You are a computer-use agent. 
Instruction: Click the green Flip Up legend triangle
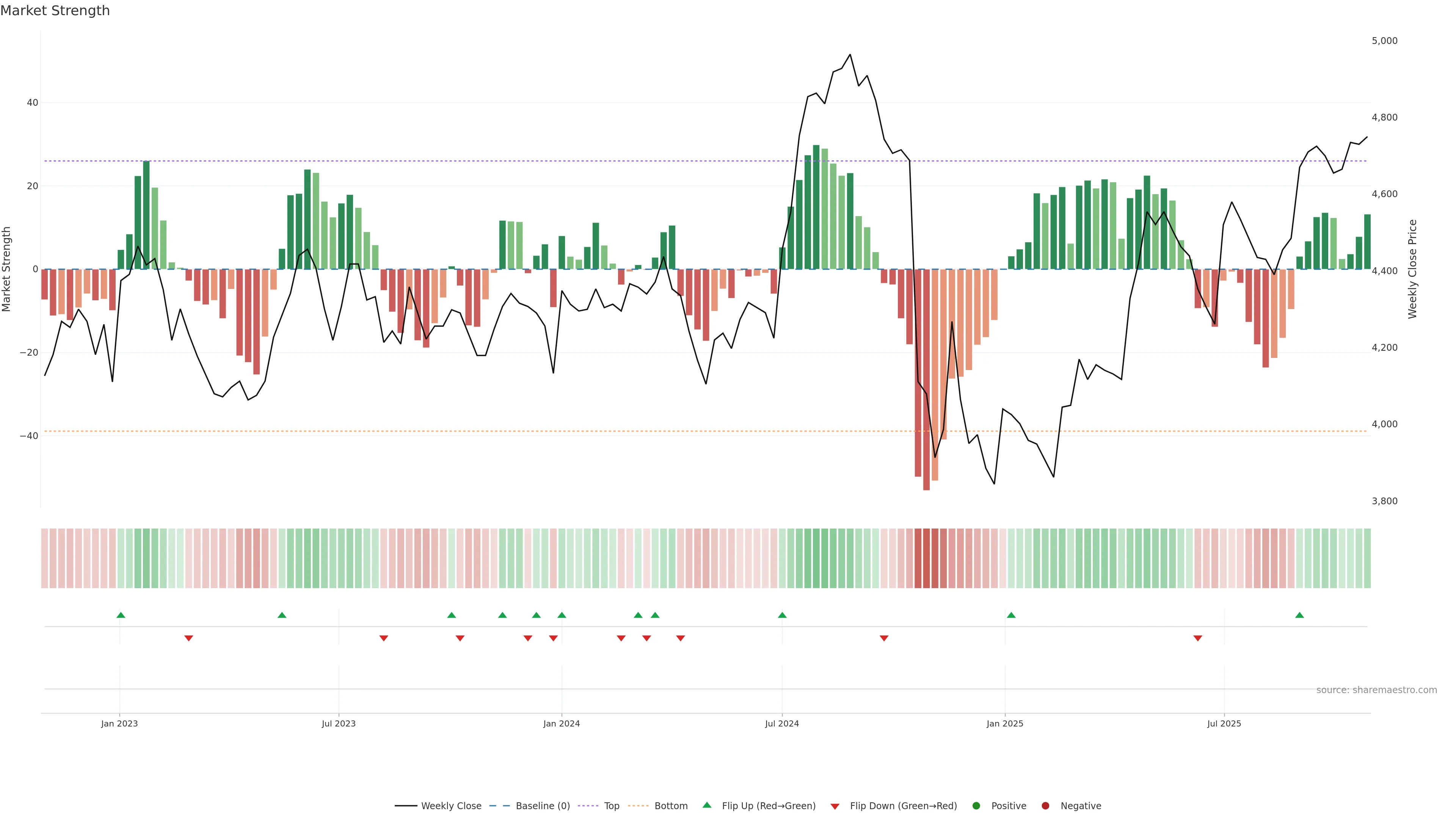pyautogui.click(x=706, y=805)
